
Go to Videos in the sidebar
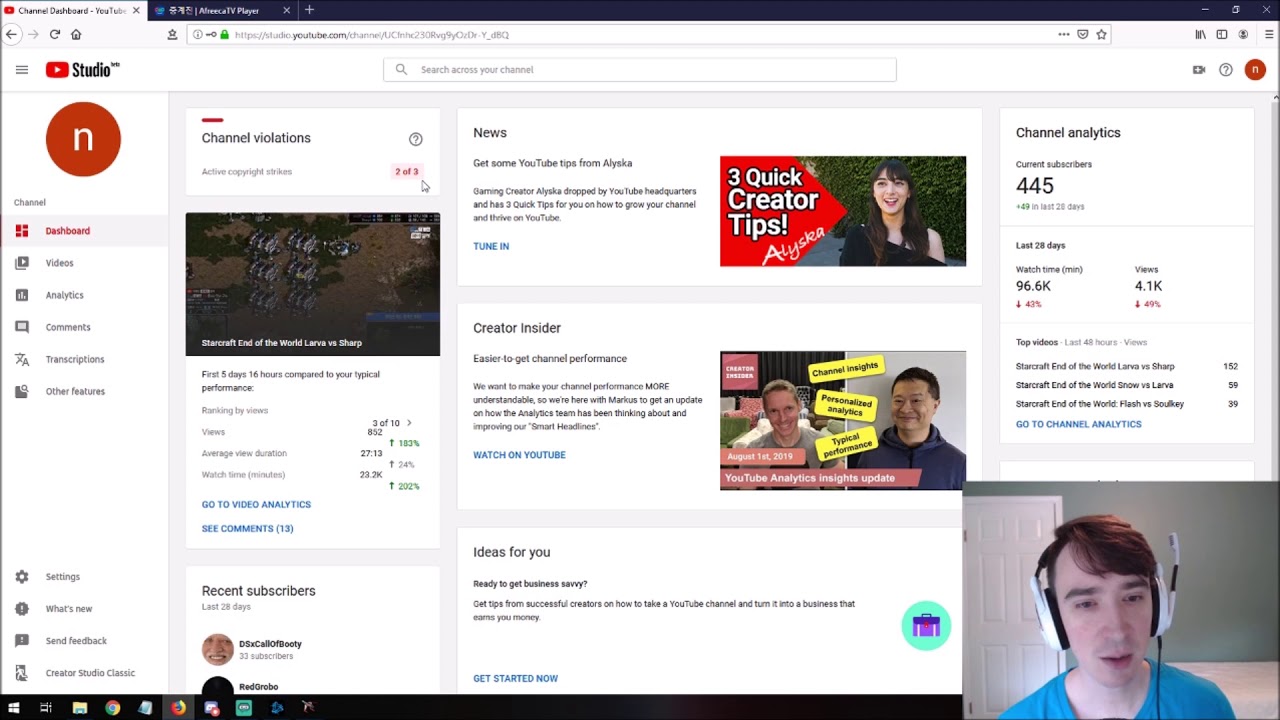[x=84, y=263]
